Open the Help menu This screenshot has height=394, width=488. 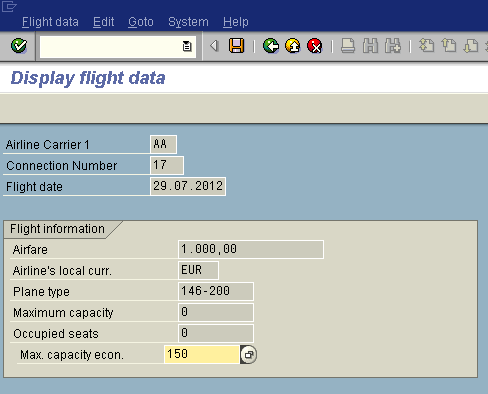(236, 22)
